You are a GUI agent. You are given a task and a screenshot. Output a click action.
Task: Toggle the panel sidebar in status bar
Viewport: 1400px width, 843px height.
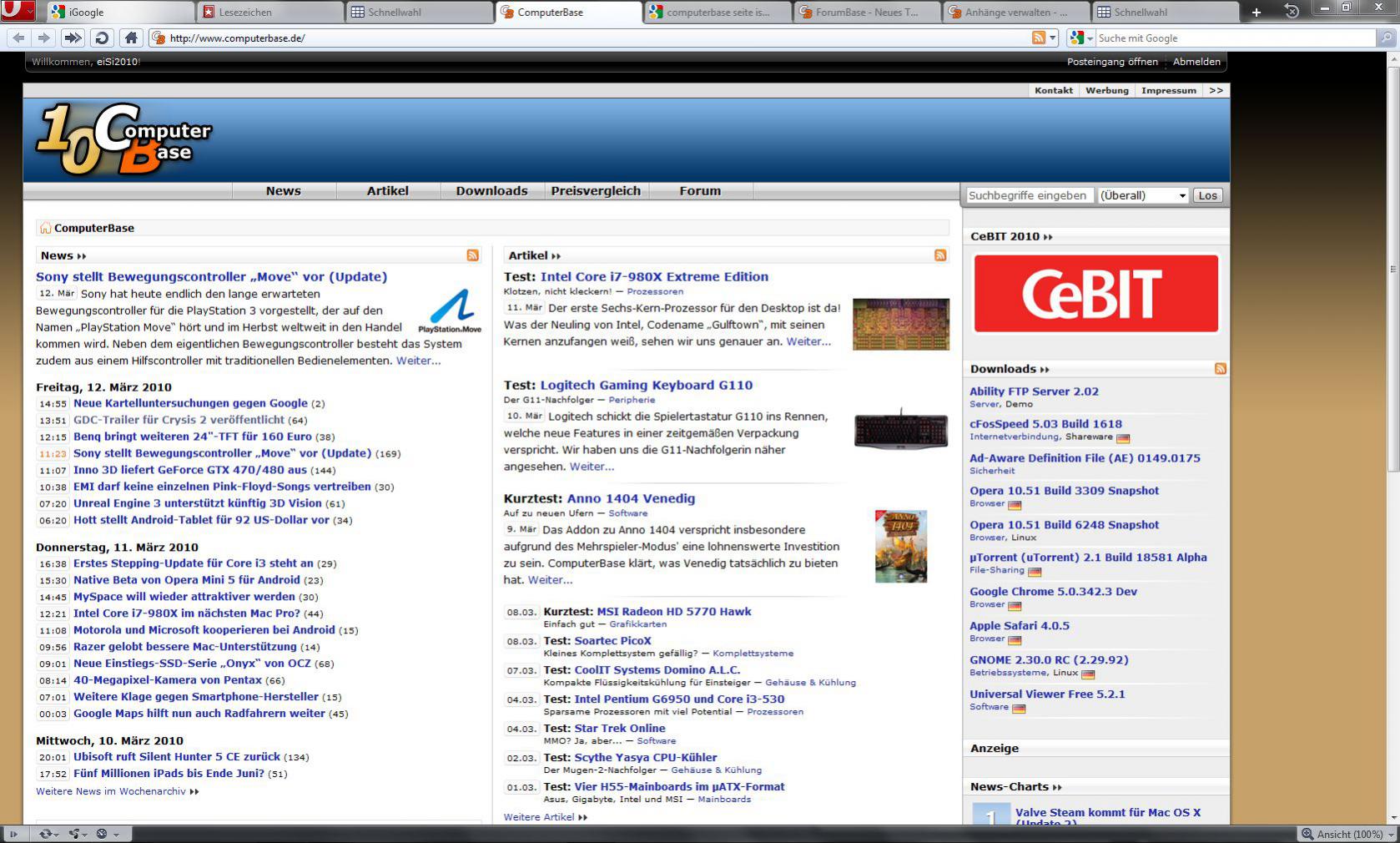point(13,834)
